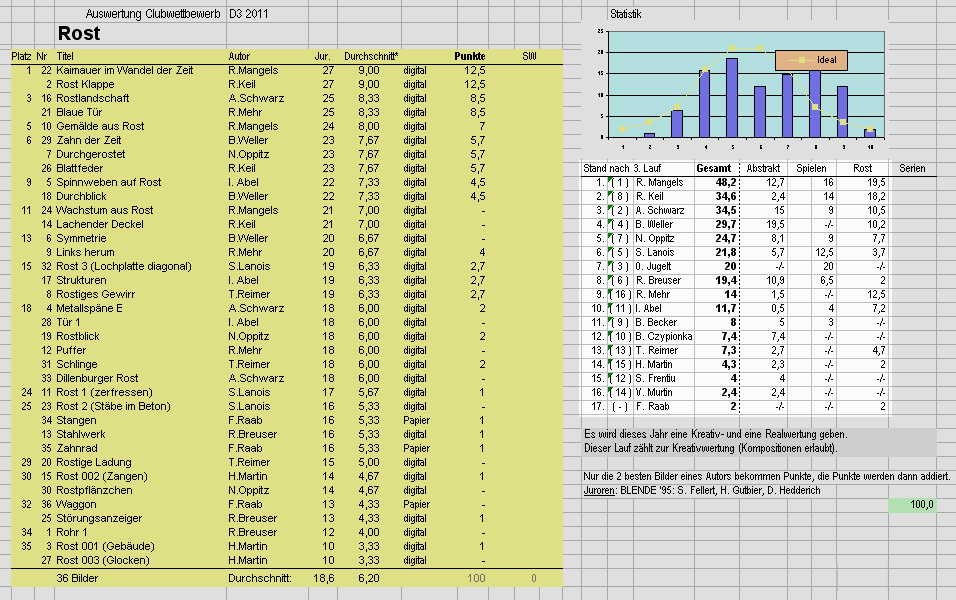This screenshot has width=956, height=600.
Task: Select the 'D3 2011' cell
Action: (248, 13)
